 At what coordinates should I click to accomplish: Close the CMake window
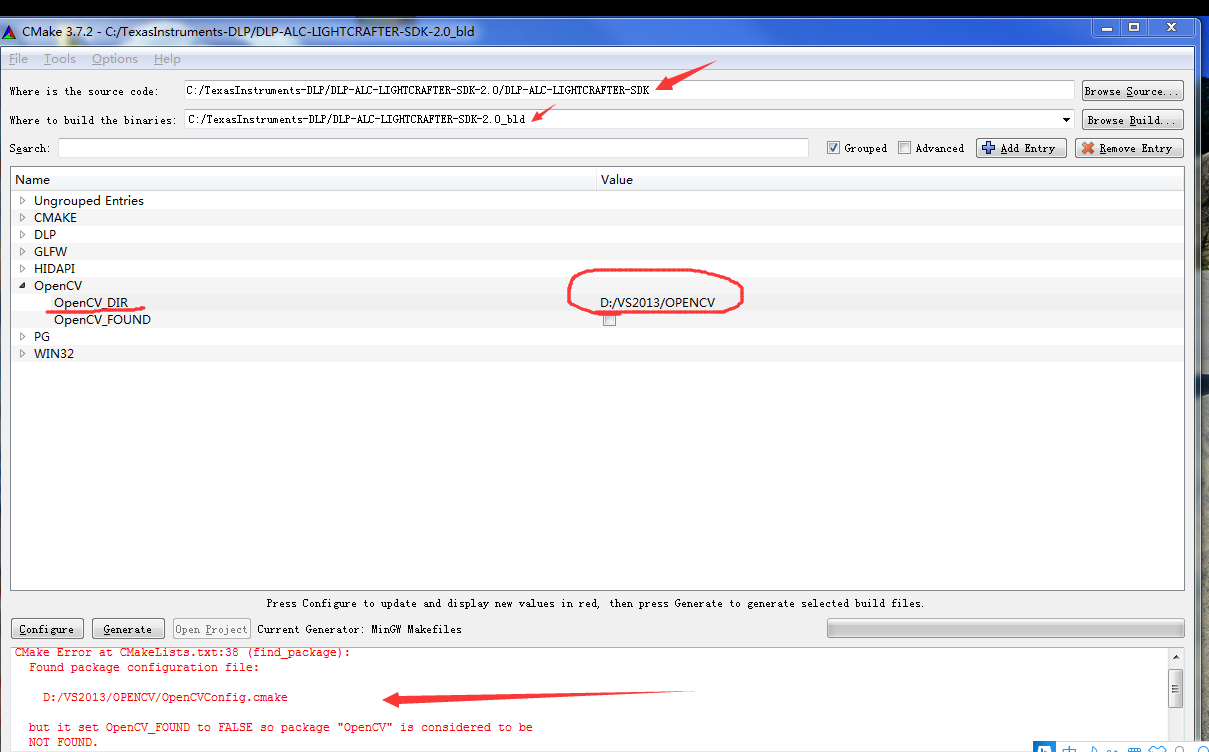pyautogui.click(x=1169, y=28)
